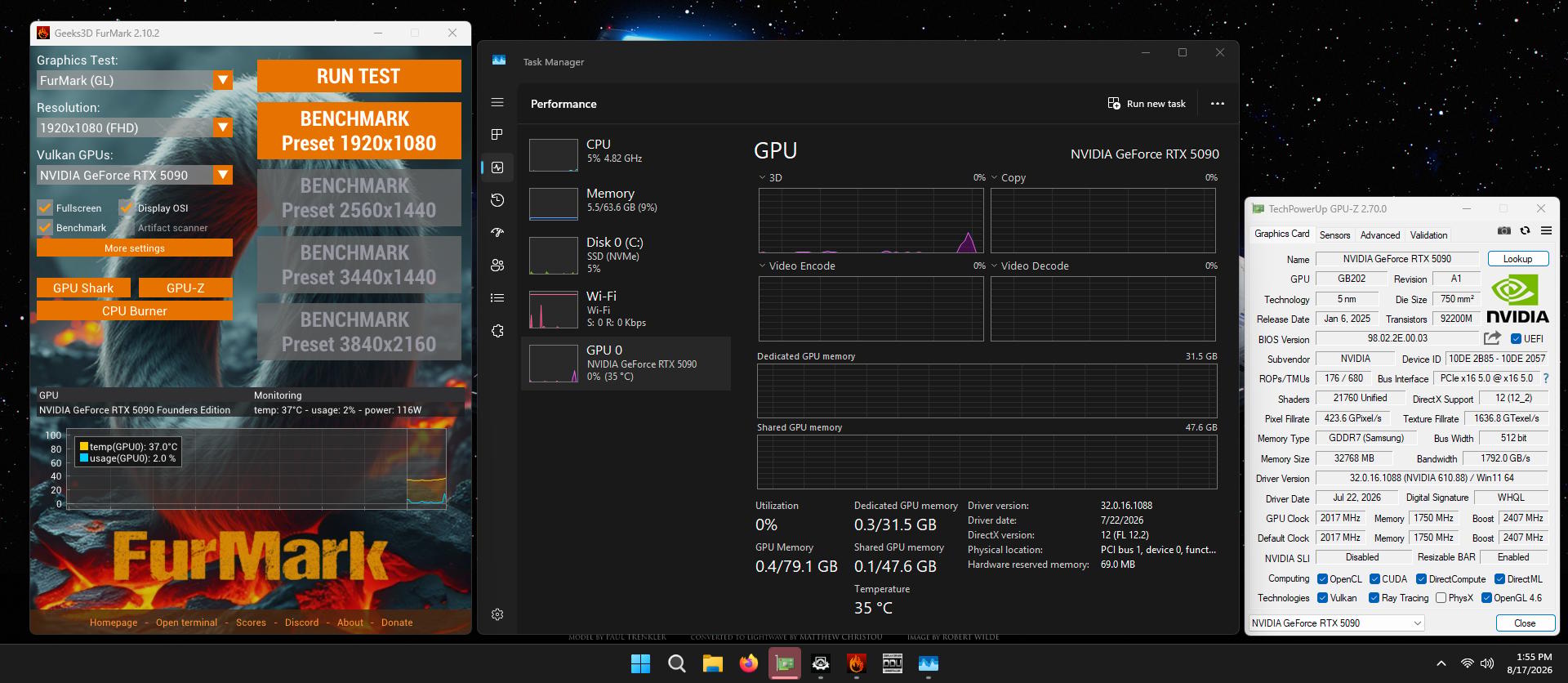1568x683 pixels.
Task: Toggle Artifact scanner checkbox in FurMark
Action: pyautogui.click(x=127, y=227)
